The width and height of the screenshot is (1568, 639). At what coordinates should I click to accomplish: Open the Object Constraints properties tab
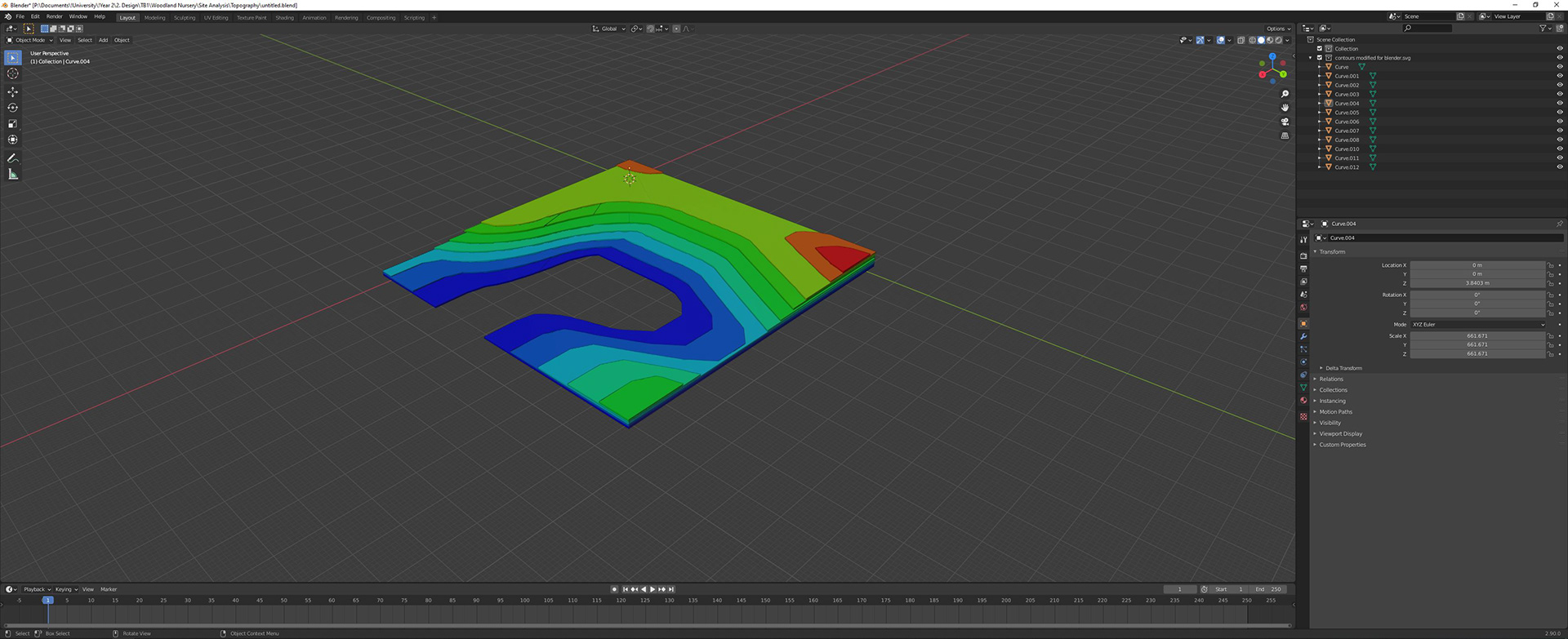point(1303,375)
